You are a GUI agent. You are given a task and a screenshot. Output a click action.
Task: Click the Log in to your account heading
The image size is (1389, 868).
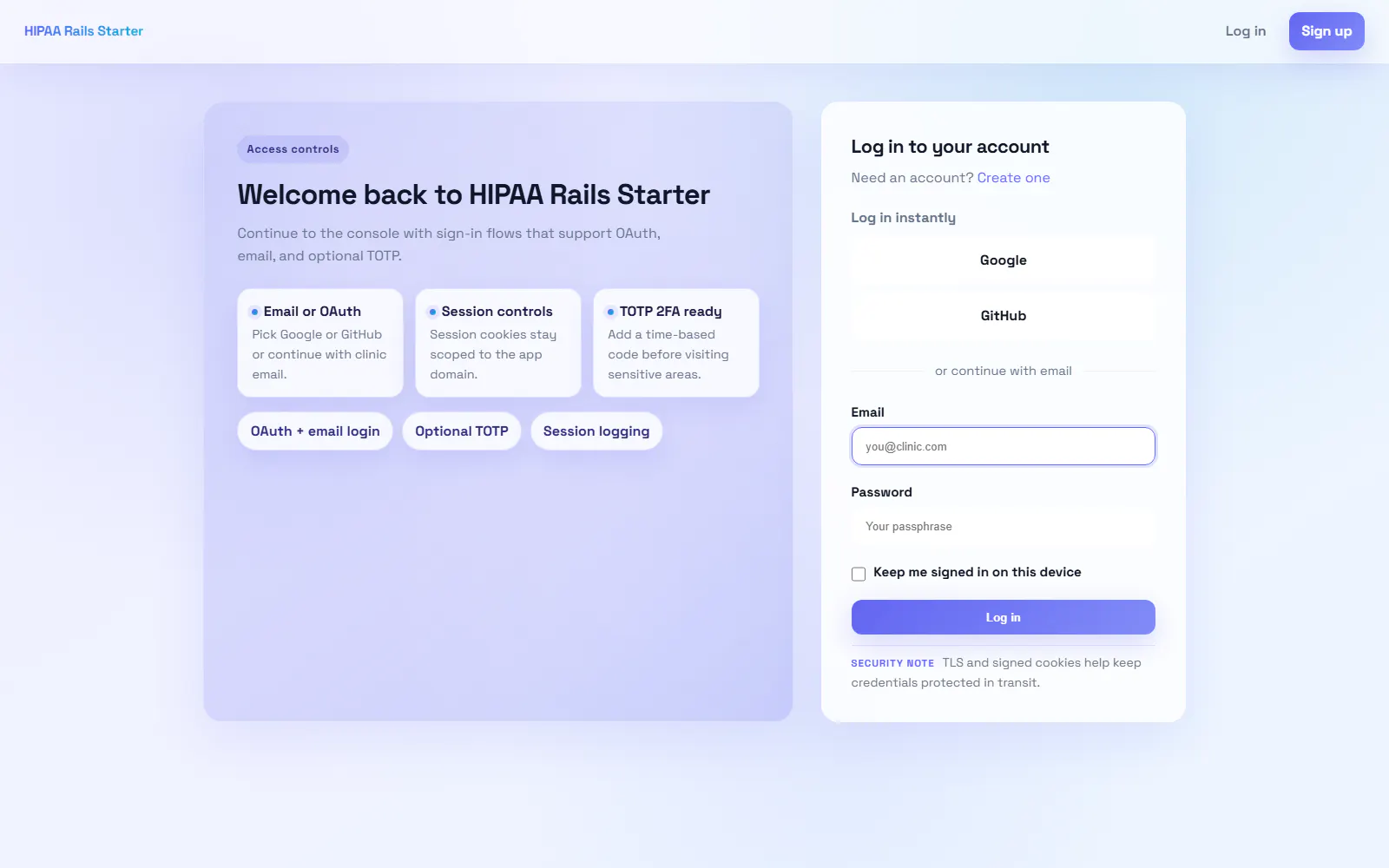(950, 147)
